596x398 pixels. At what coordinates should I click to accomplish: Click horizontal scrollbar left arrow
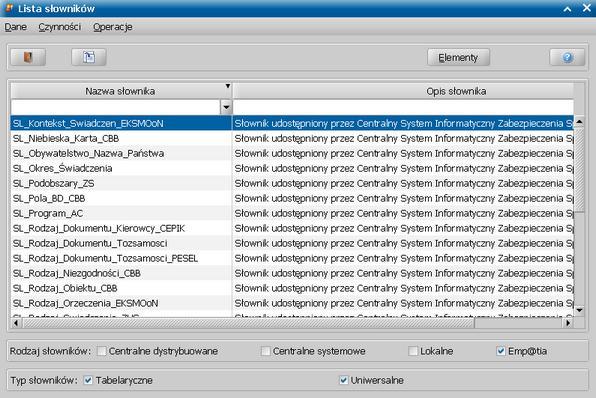coord(16,323)
